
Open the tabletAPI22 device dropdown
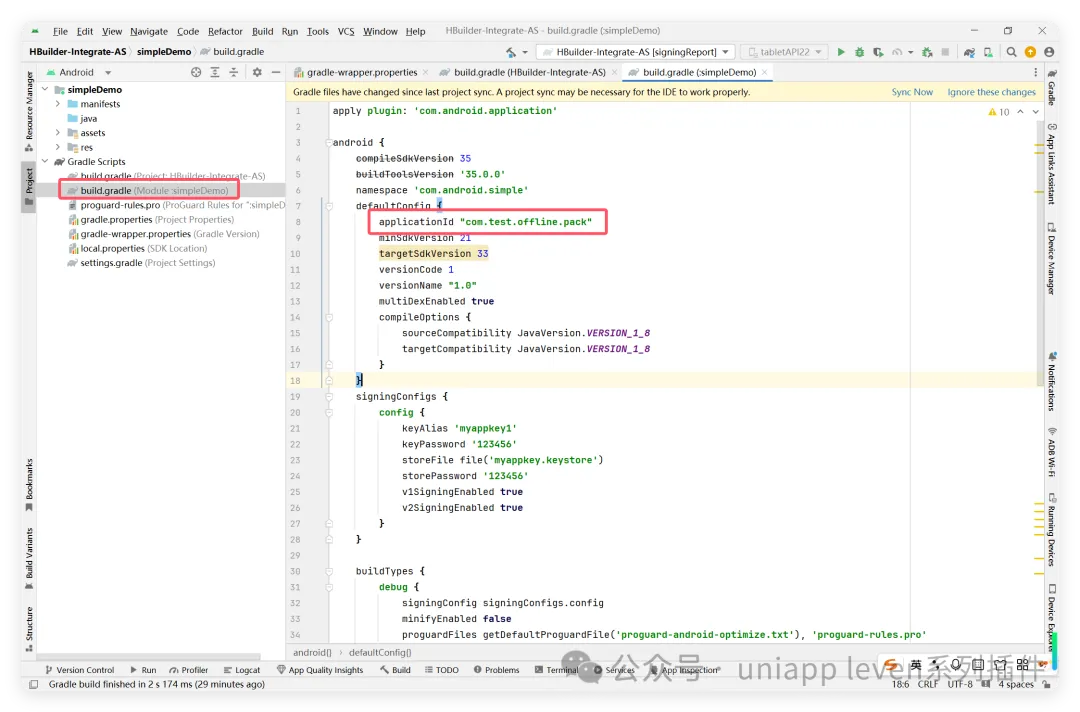785,52
